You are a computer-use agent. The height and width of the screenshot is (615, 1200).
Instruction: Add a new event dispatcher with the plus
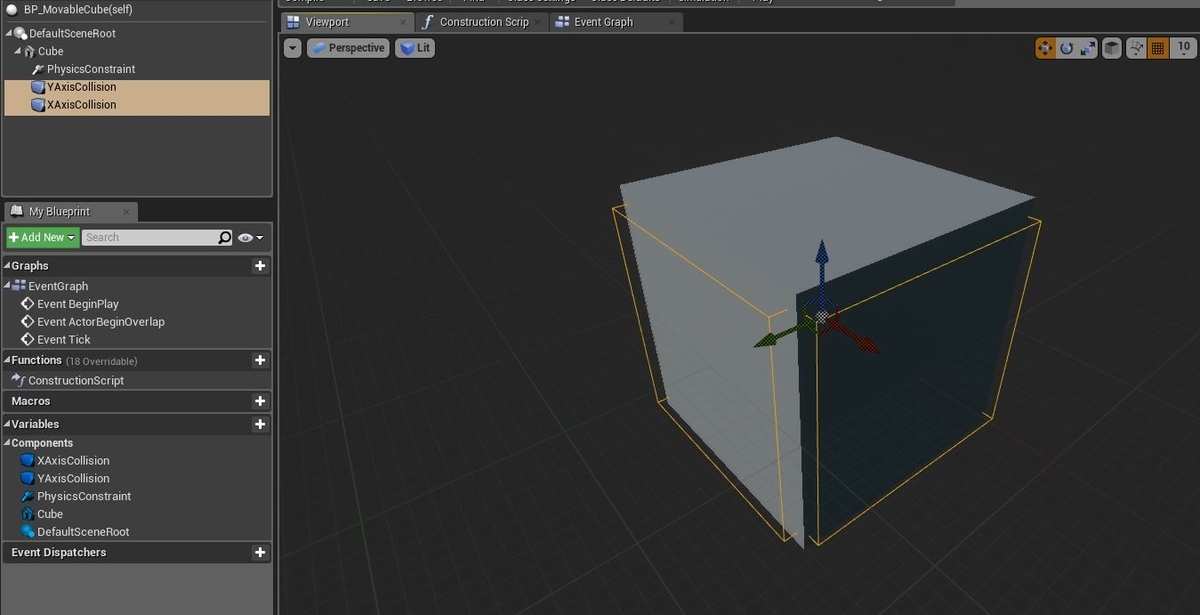(260, 552)
